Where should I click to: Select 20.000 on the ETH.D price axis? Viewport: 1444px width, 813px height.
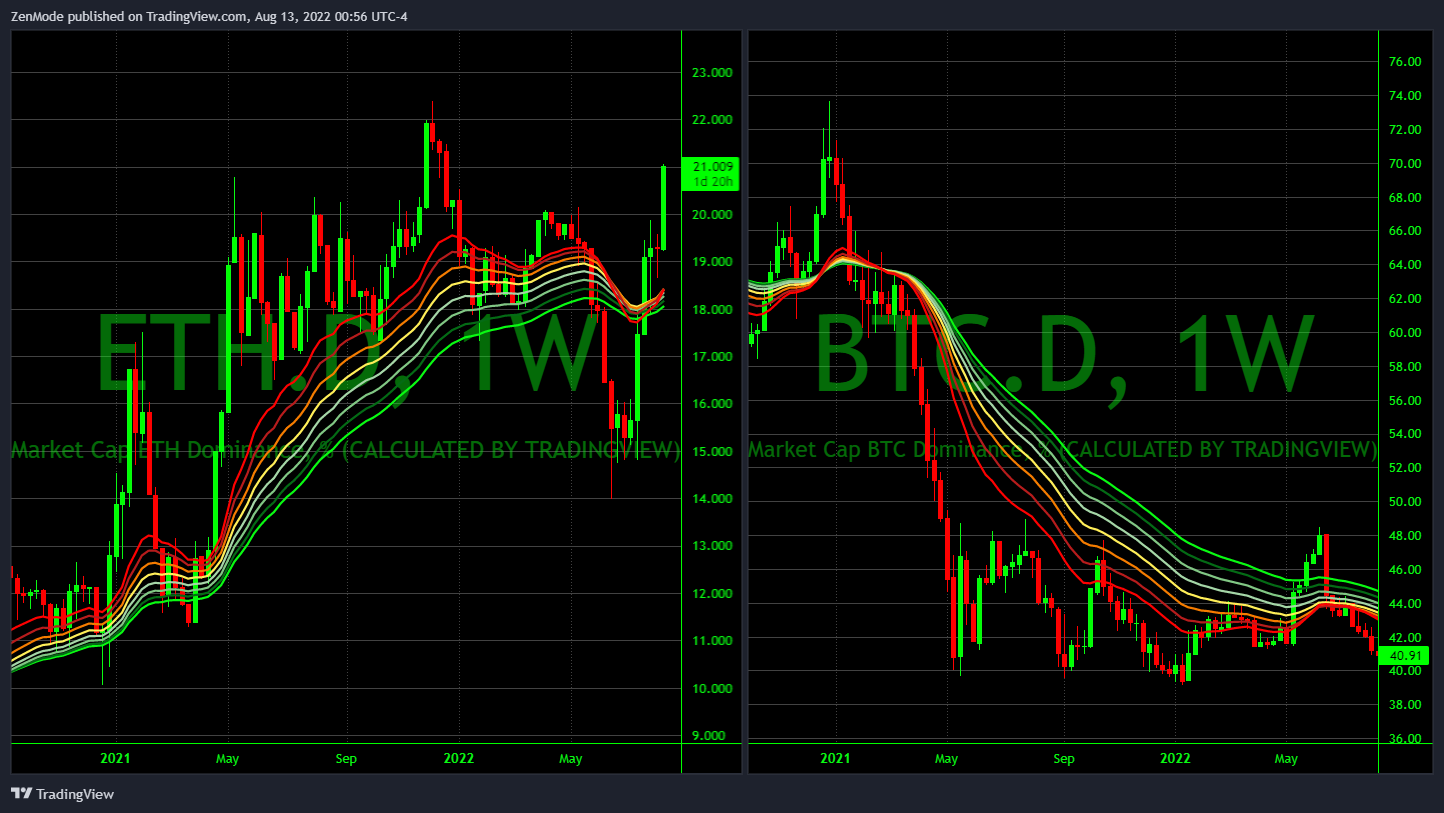tap(713, 214)
